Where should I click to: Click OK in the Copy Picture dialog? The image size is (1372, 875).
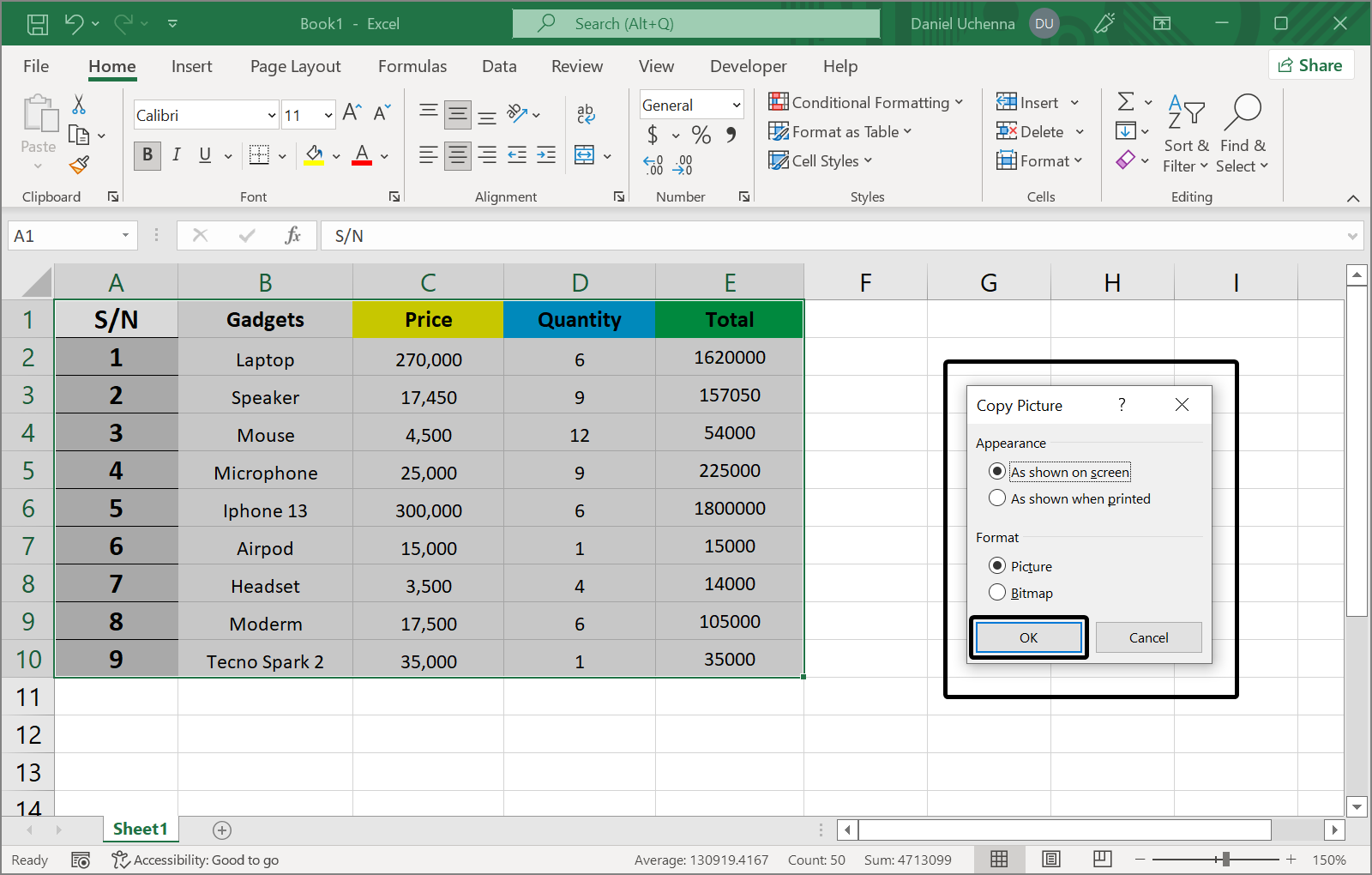tap(1028, 637)
